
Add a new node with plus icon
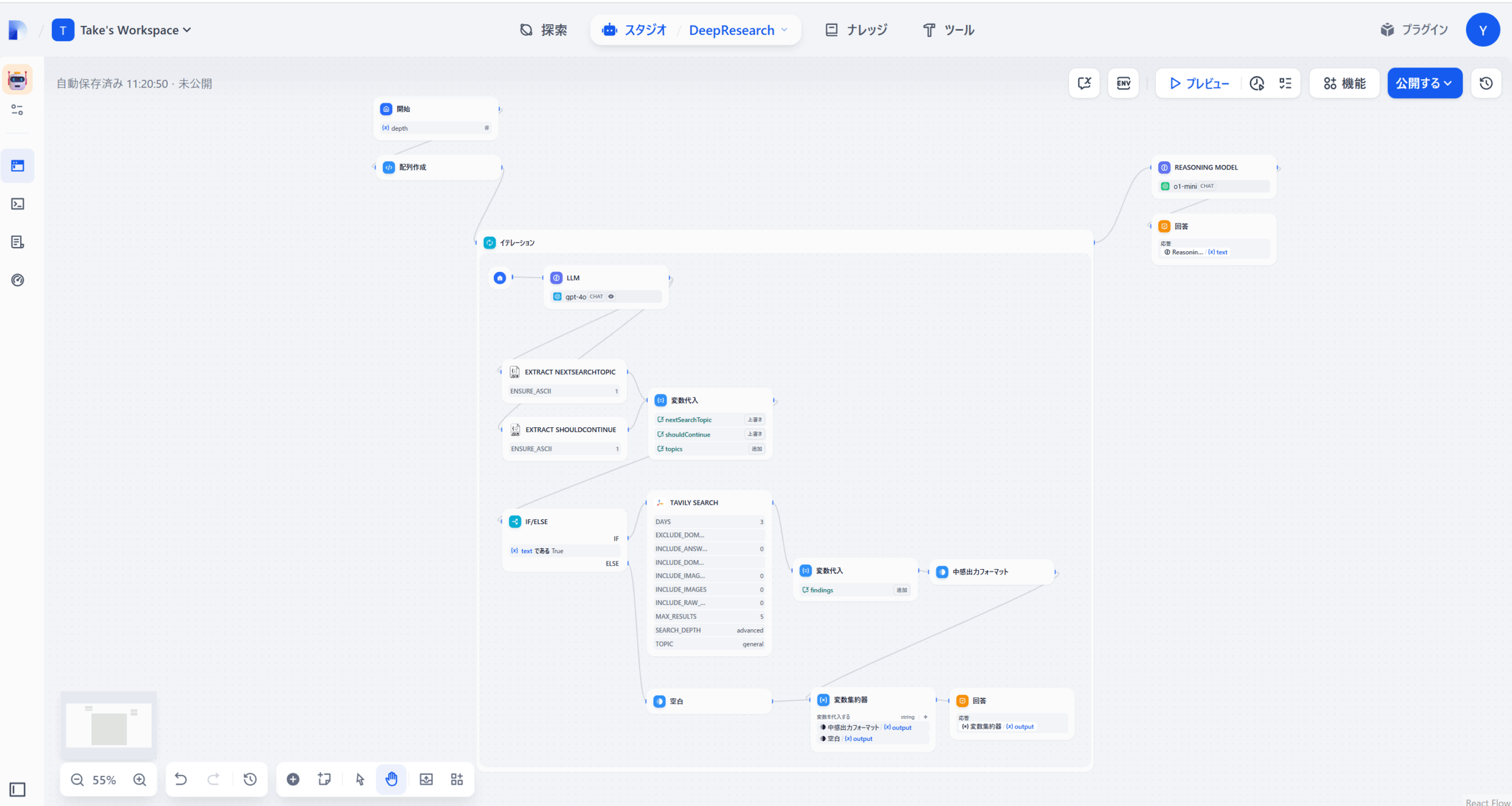click(293, 779)
